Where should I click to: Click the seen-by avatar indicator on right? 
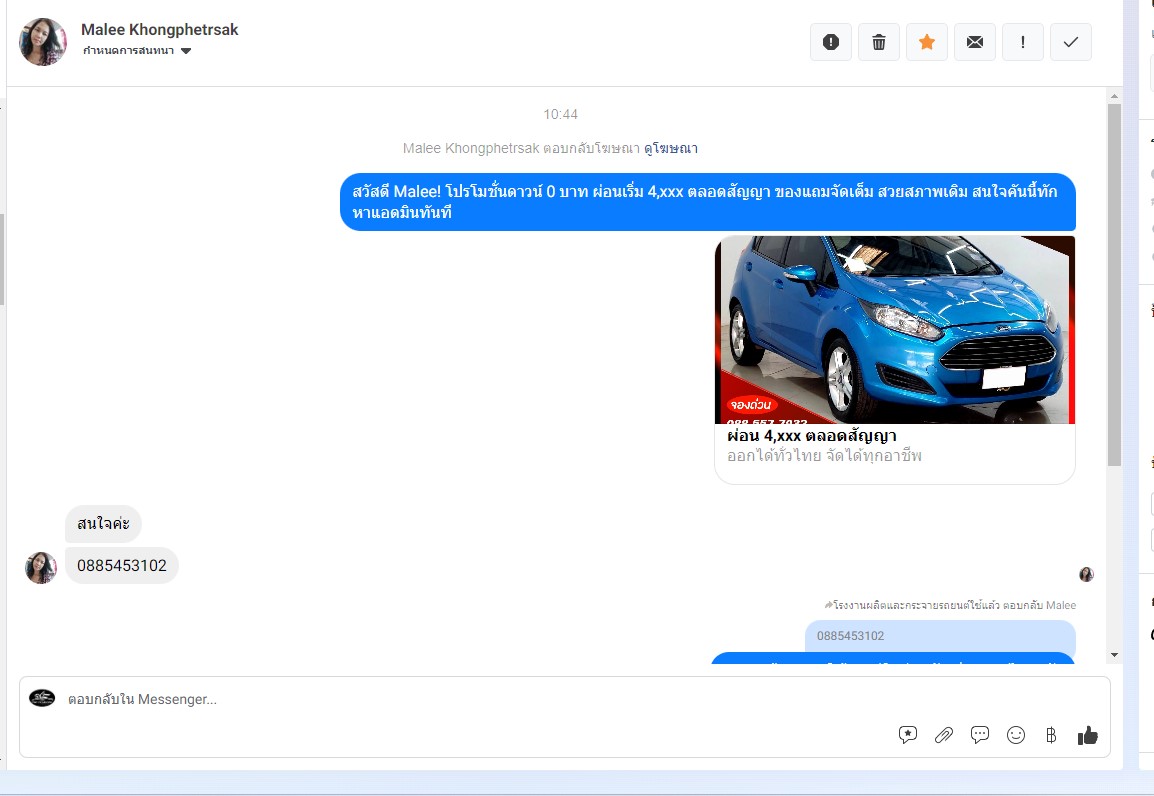(x=1086, y=575)
